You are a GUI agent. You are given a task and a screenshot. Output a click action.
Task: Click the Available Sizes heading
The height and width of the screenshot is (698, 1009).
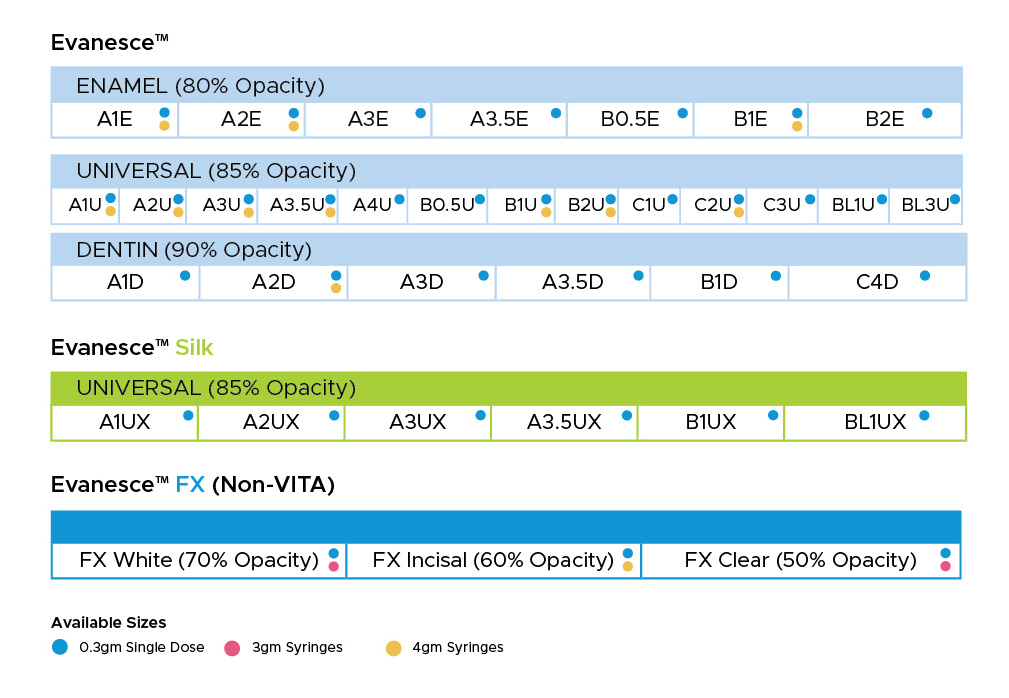109,623
